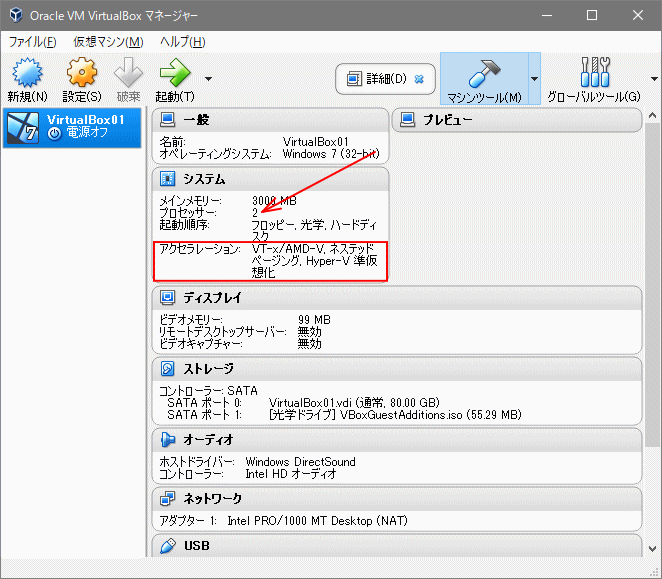Click the 詳細(D) details button
The image size is (662, 579).
coord(385,79)
